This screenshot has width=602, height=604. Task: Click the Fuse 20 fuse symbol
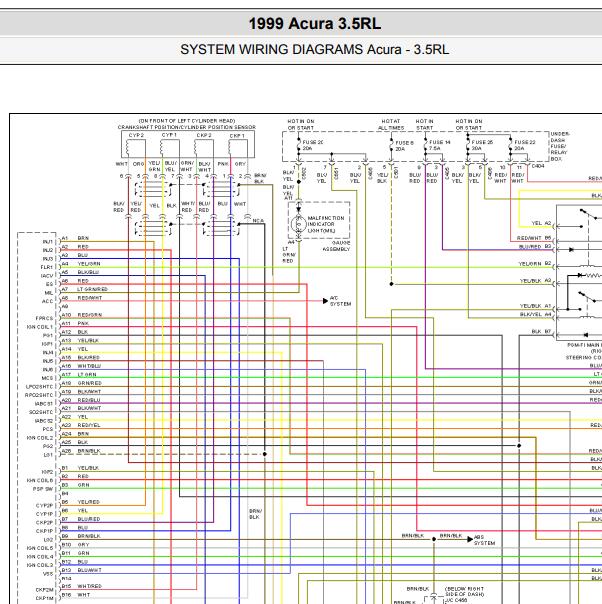299,145
